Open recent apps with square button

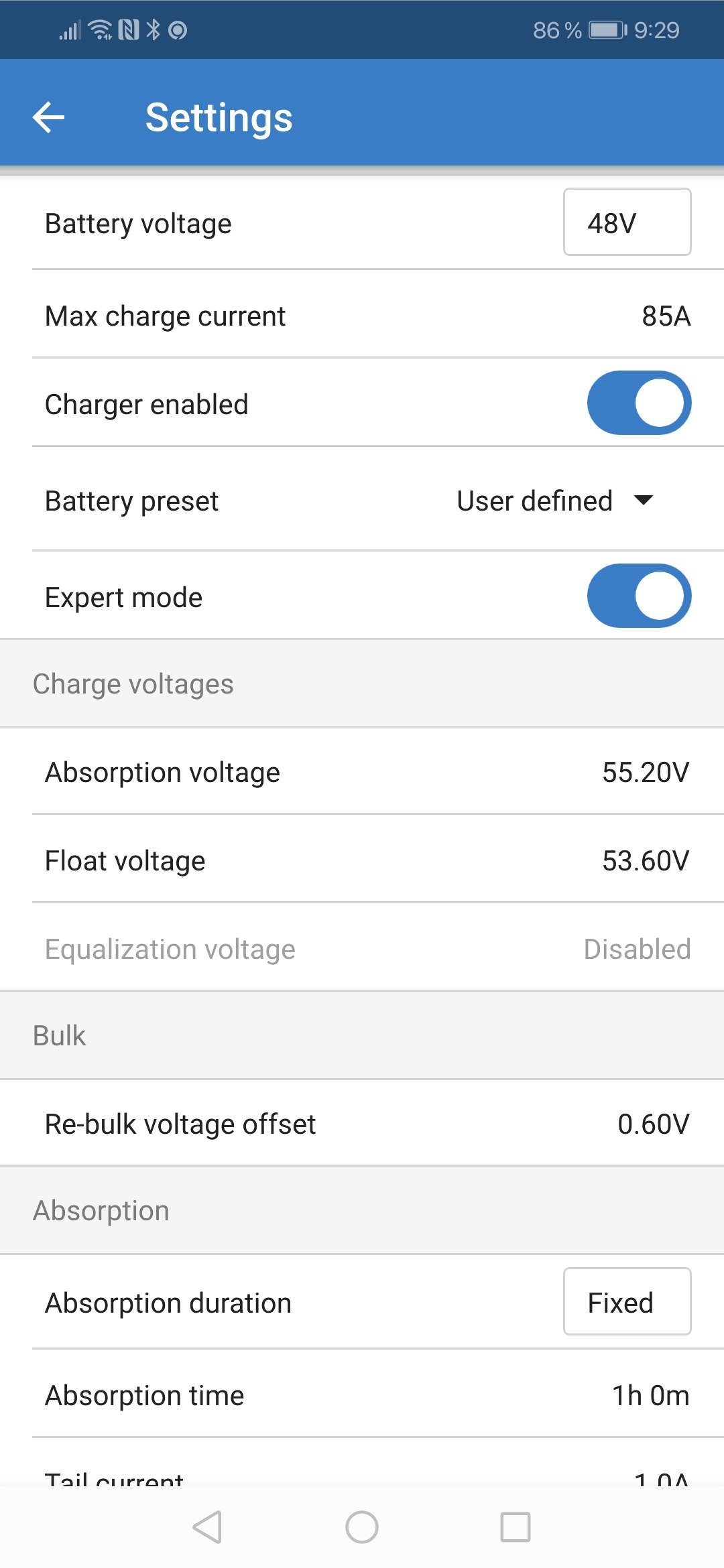pyautogui.click(x=515, y=1527)
